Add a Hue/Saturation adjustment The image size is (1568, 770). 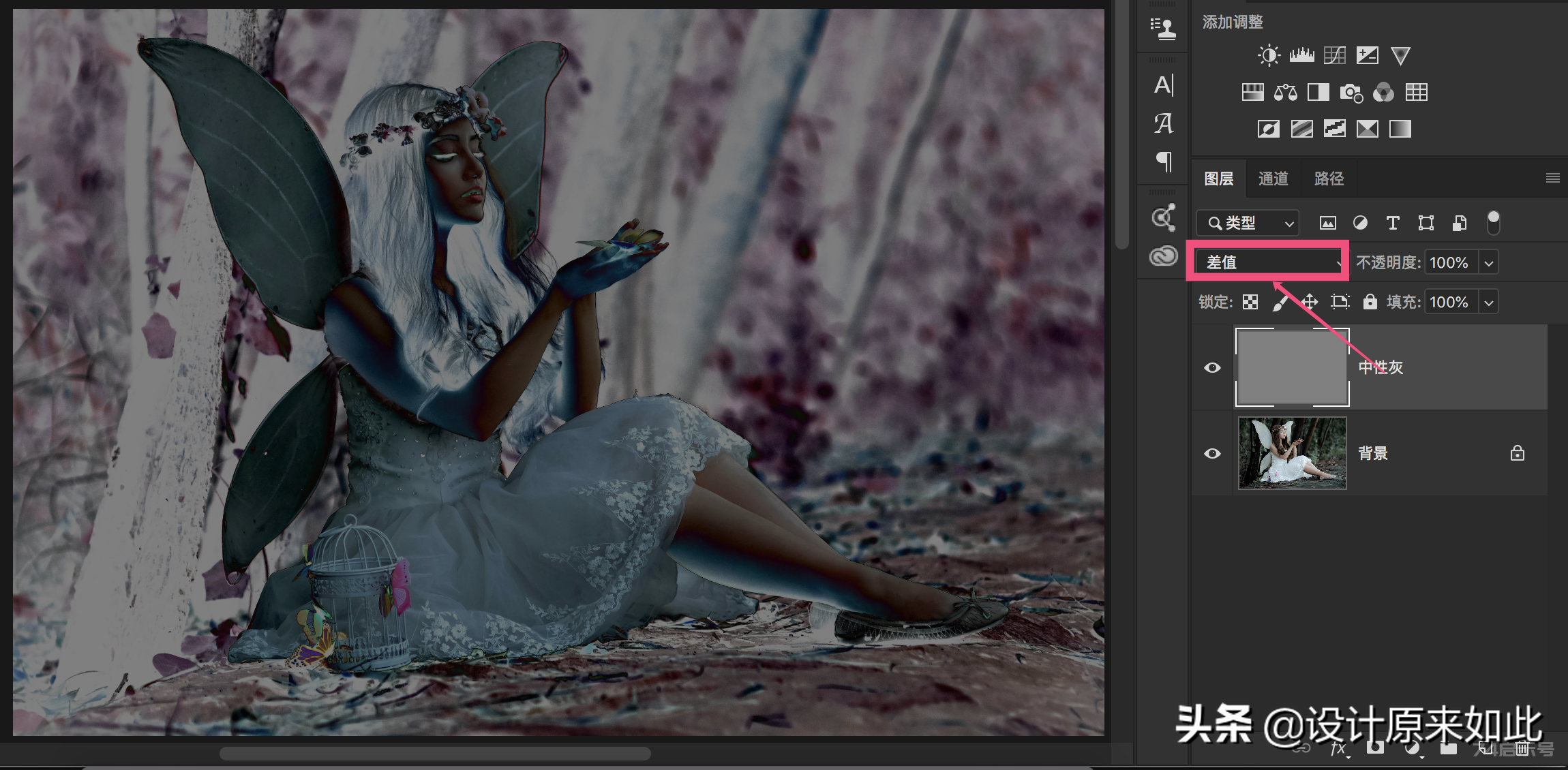click(x=1252, y=92)
